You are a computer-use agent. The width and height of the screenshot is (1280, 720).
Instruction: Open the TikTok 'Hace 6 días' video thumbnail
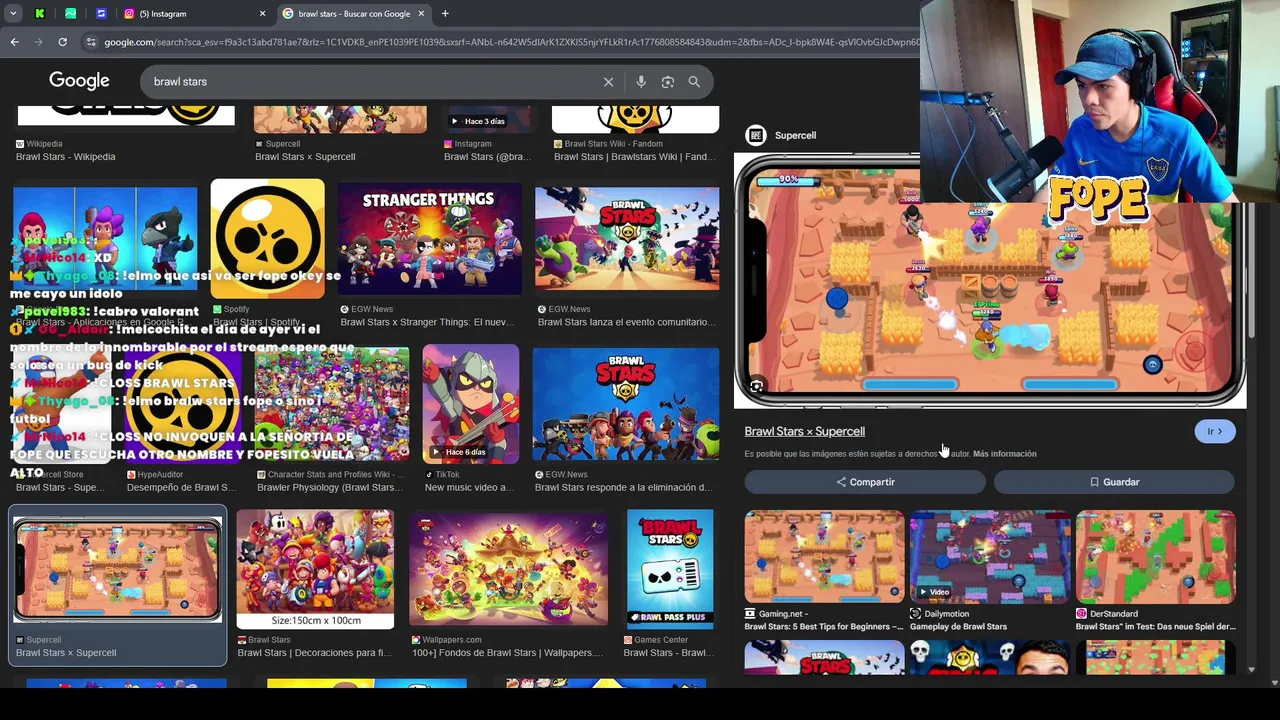(470, 404)
